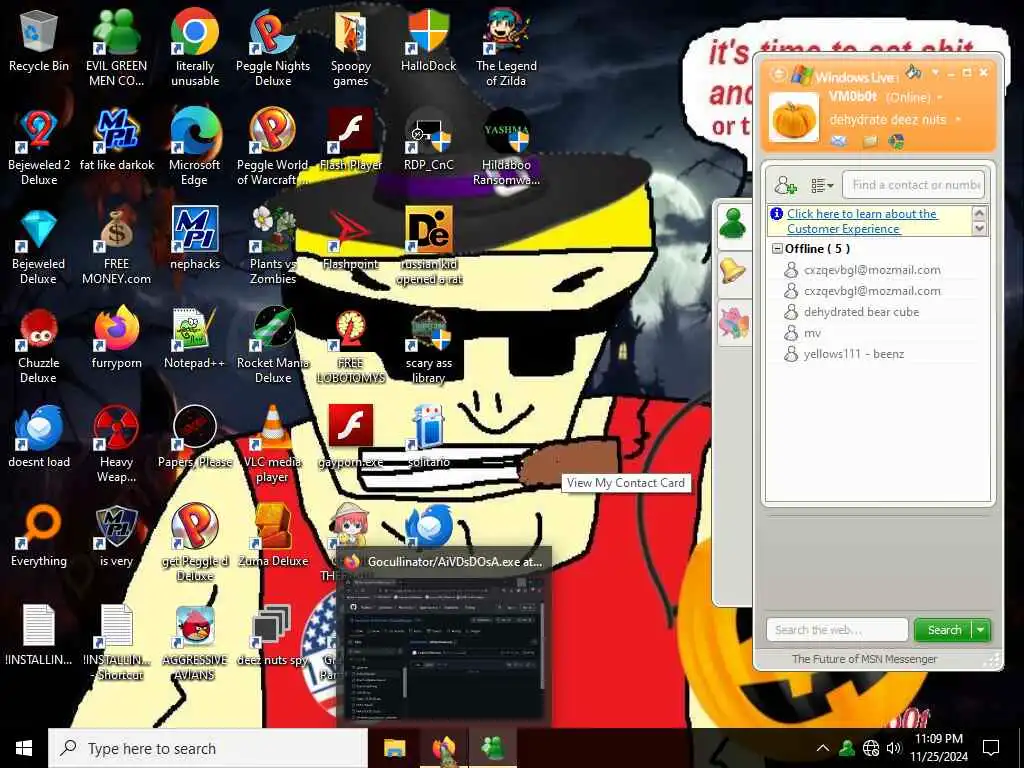The image size is (1024, 768).
Task: Open the Windows Start button
Action: 24,748
